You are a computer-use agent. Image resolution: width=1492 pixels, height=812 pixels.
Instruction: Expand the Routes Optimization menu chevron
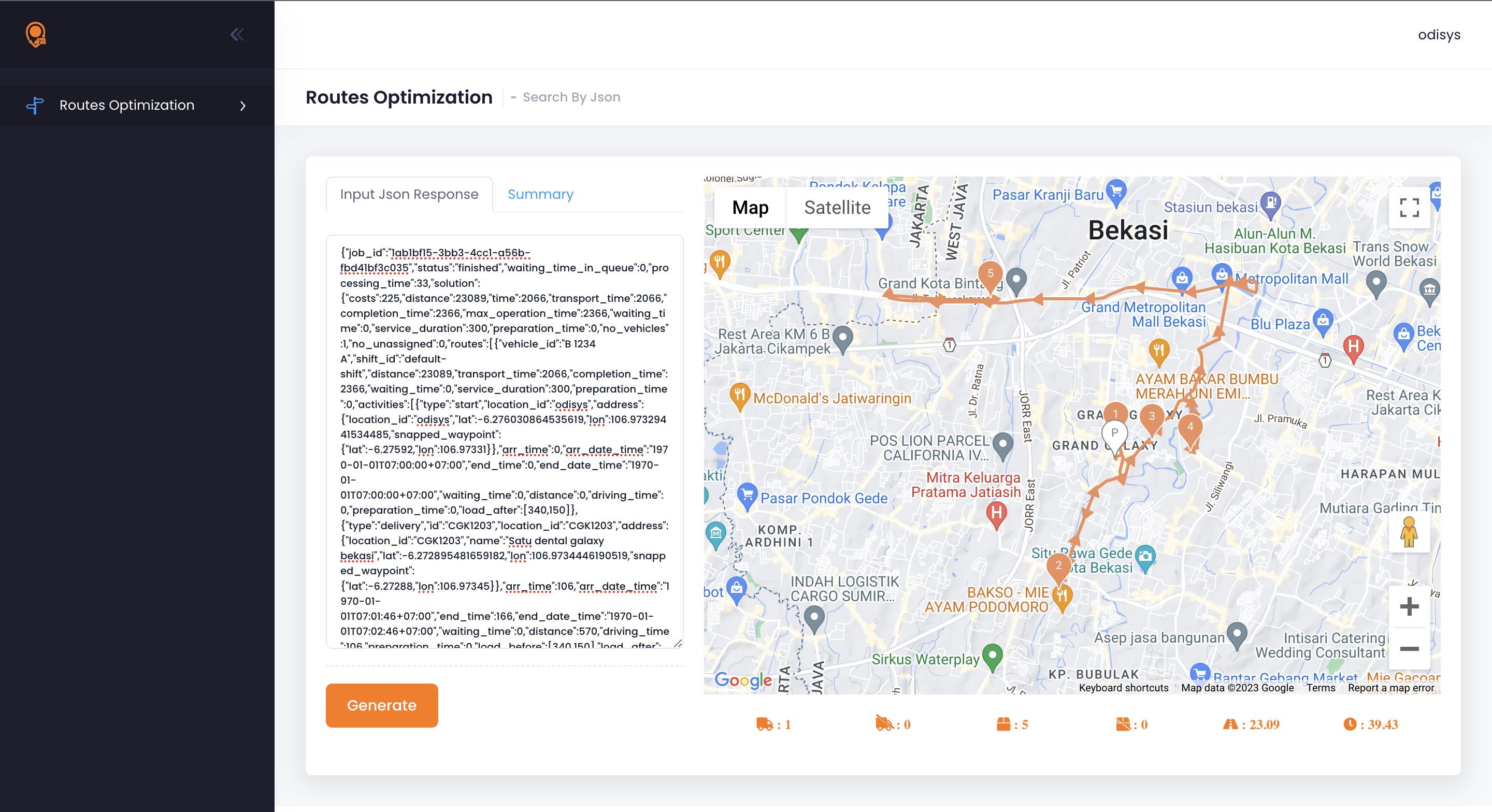coord(242,106)
